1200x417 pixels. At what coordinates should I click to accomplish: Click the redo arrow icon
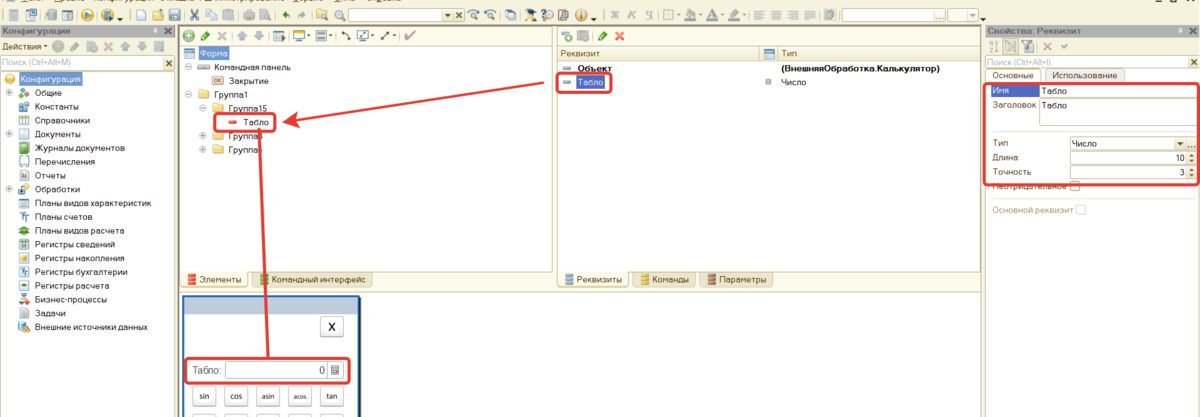[x=301, y=15]
